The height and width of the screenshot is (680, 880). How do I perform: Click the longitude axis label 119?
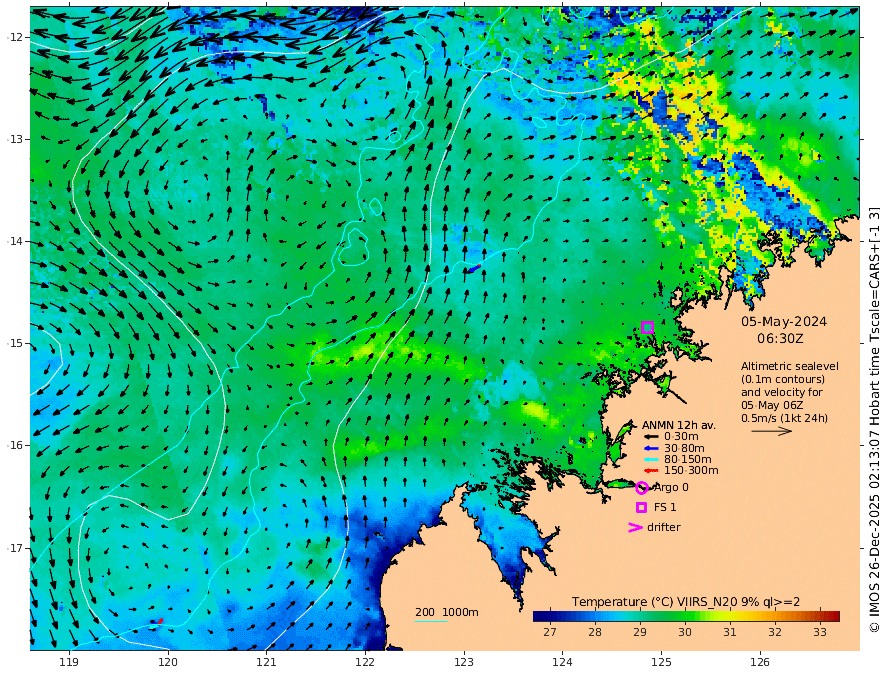[69, 662]
